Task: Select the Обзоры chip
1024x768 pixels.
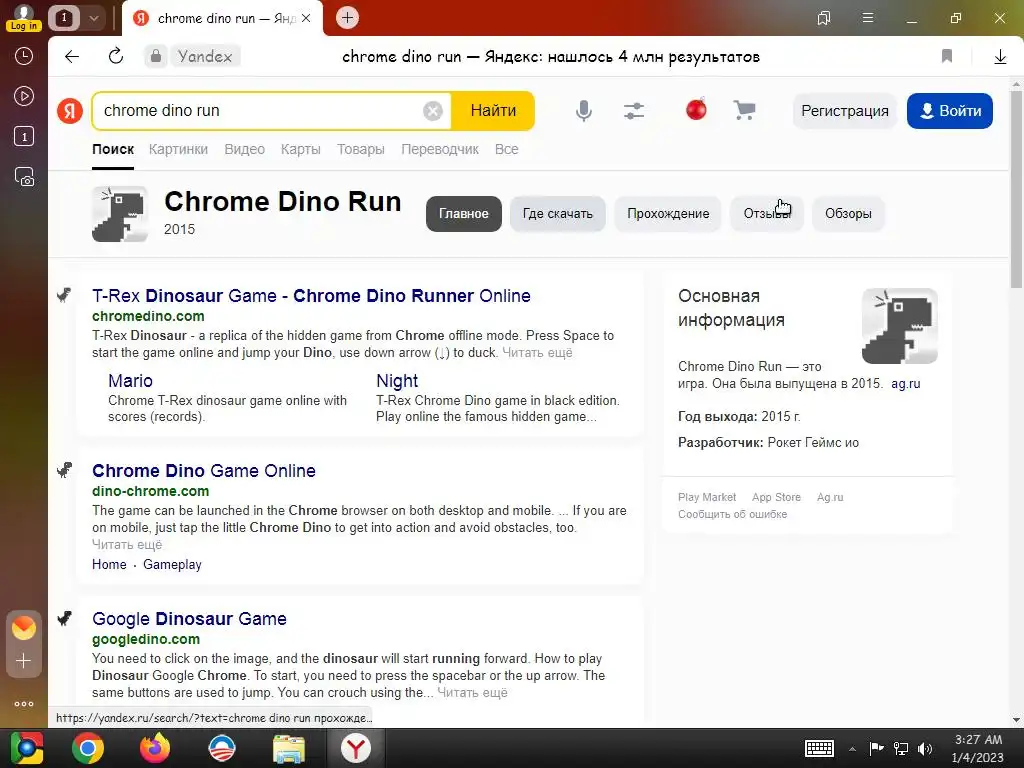Action: (x=848, y=214)
